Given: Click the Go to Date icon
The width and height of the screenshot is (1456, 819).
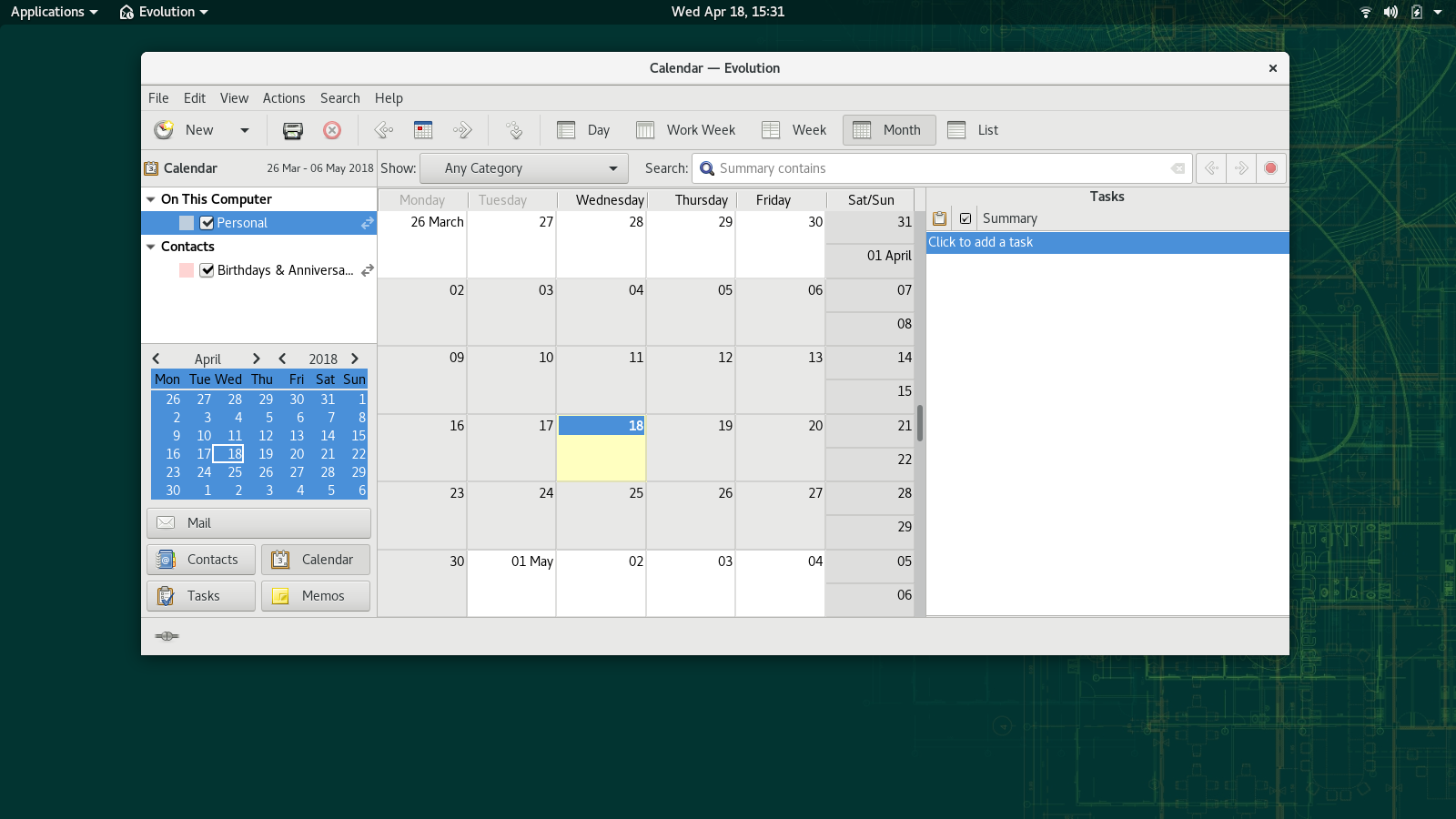Looking at the screenshot, I should point(514,130).
